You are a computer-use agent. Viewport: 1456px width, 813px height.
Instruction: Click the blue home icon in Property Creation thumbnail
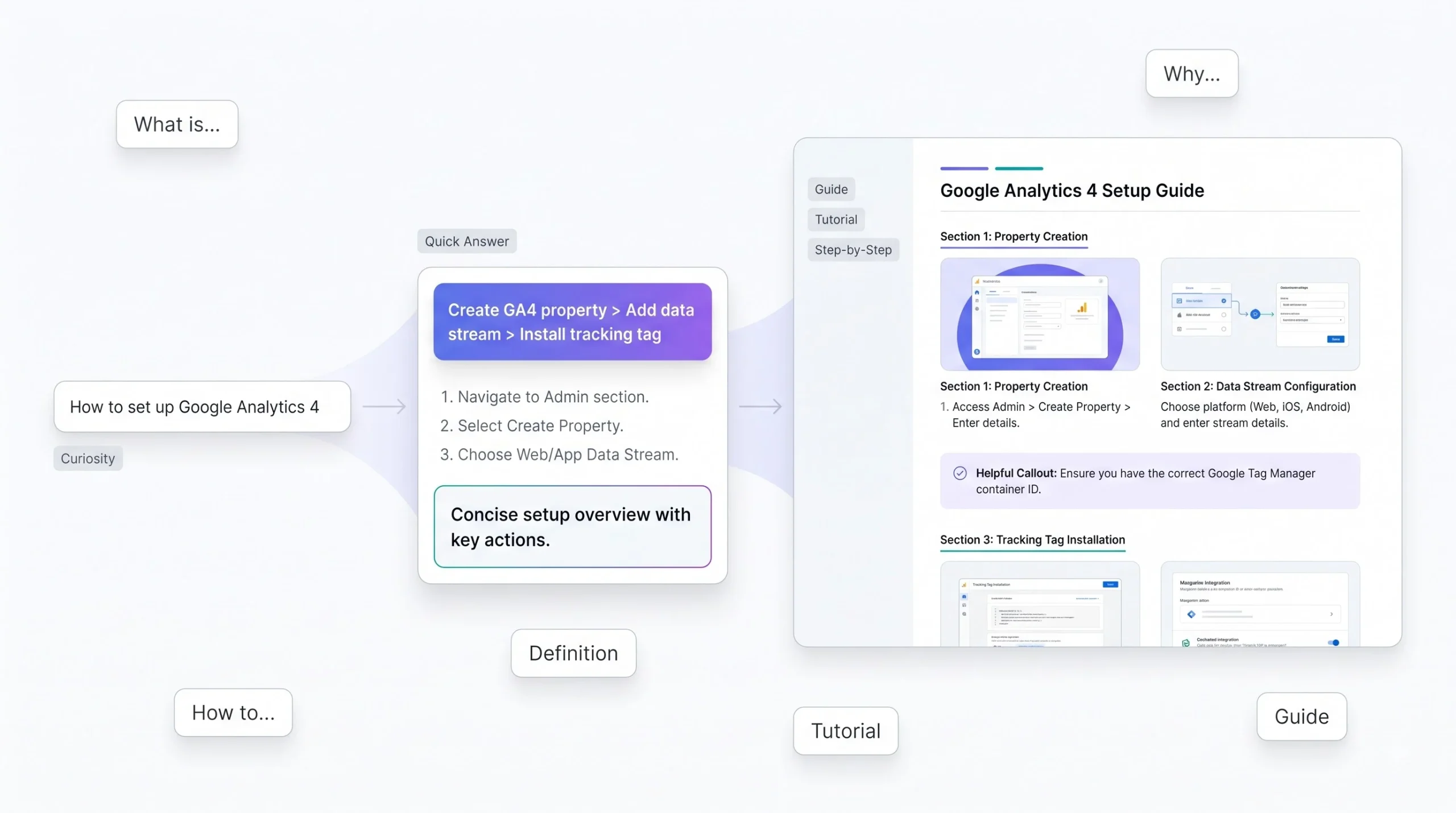pyautogui.click(x=977, y=292)
